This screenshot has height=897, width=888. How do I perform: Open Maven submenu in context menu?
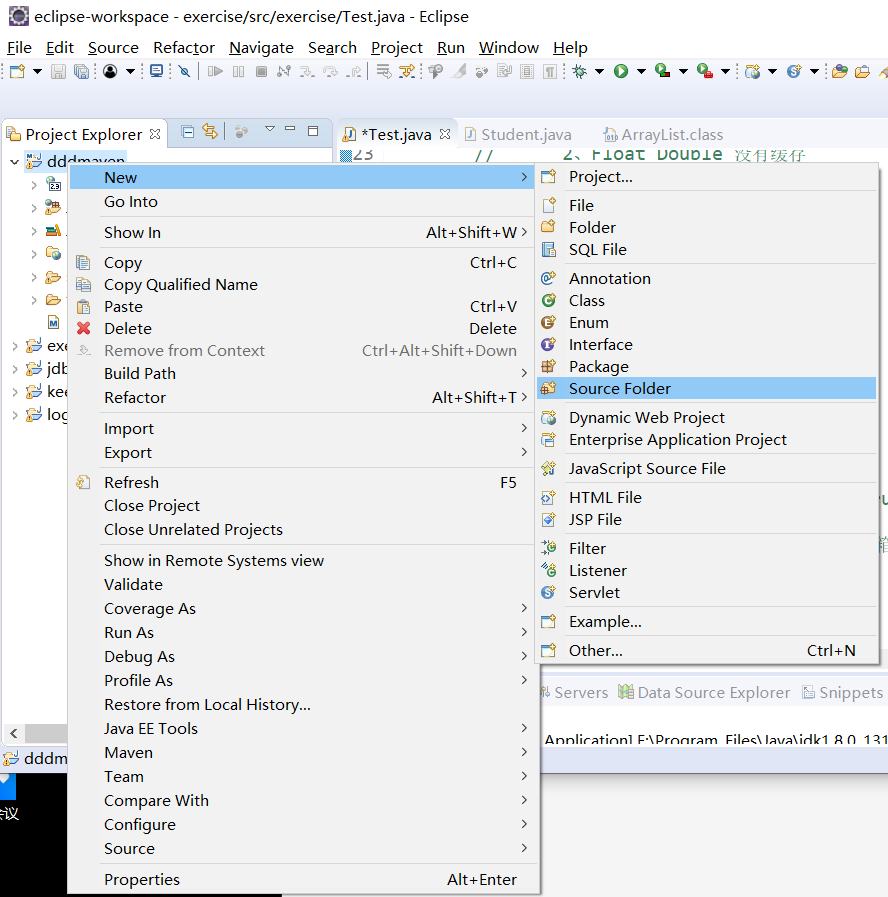(x=302, y=752)
